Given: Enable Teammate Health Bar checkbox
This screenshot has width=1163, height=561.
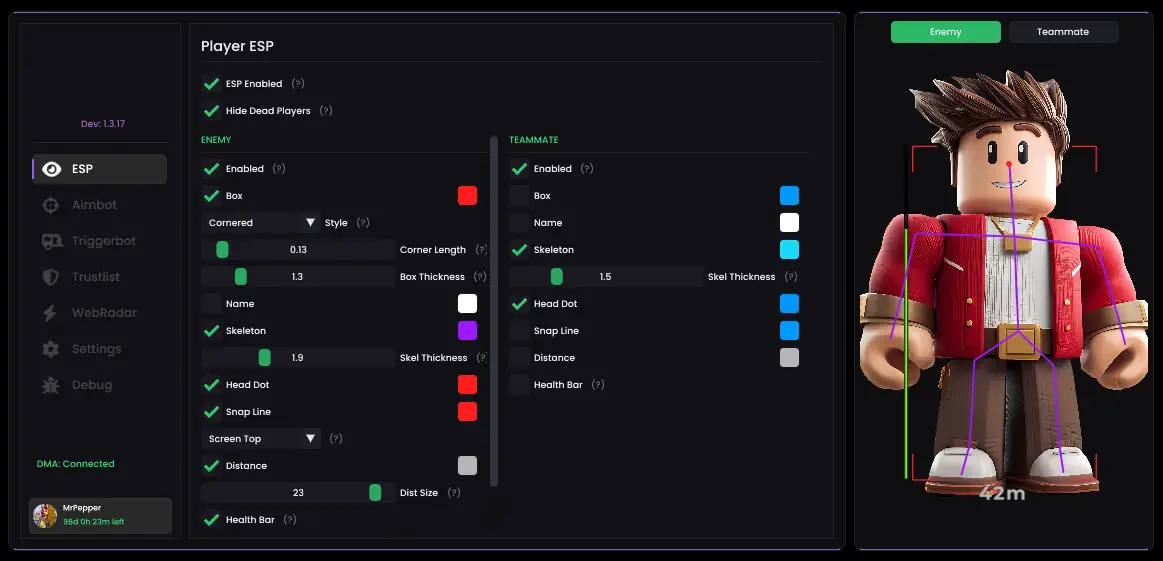Looking at the screenshot, I should (519, 384).
